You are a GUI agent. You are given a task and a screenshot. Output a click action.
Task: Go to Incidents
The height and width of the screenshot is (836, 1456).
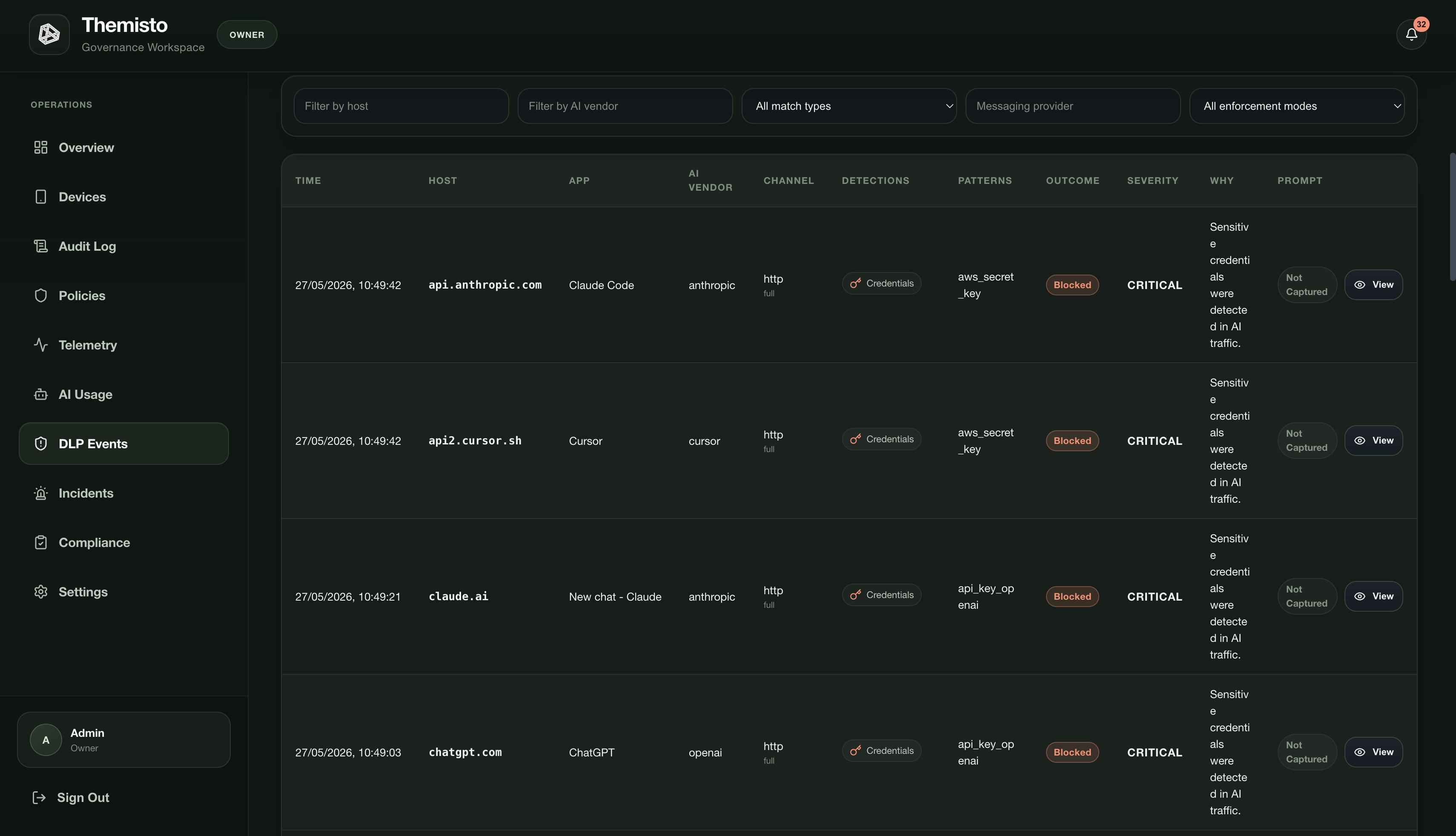click(124, 493)
